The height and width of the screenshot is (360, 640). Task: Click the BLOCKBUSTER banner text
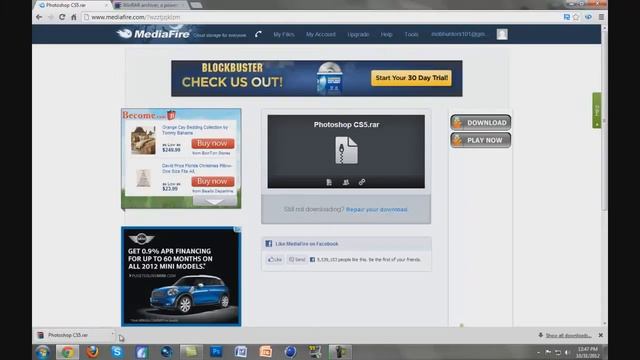232,67
